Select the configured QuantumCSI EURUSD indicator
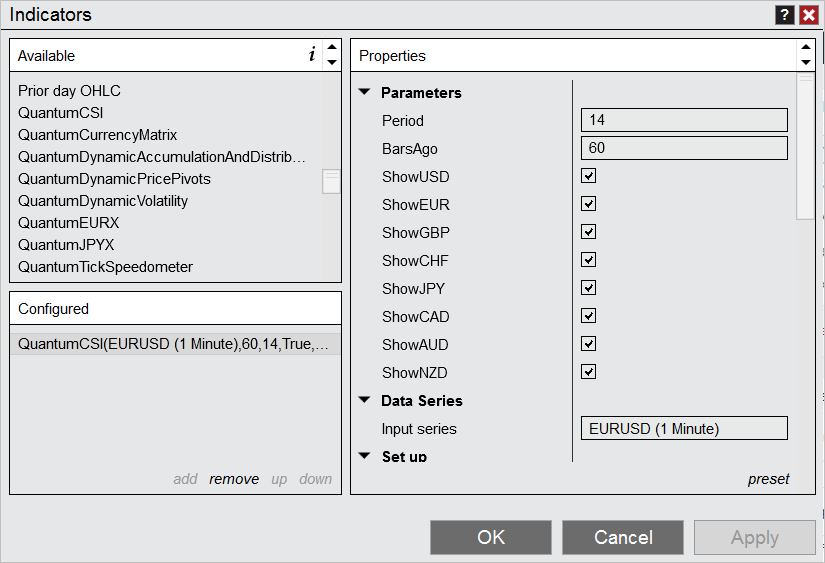Image resolution: width=825 pixels, height=563 pixels. (x=175, y=344)
